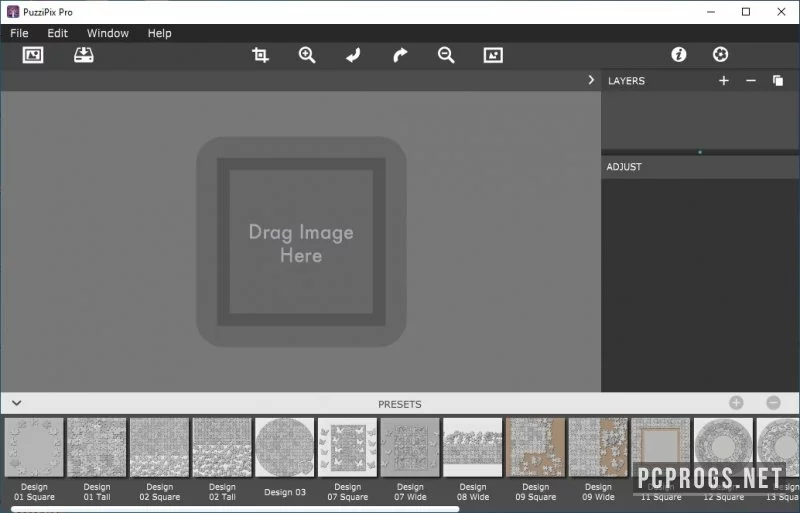Open the Edit menu
800x513 pixels.
click(x=58, y=33)
